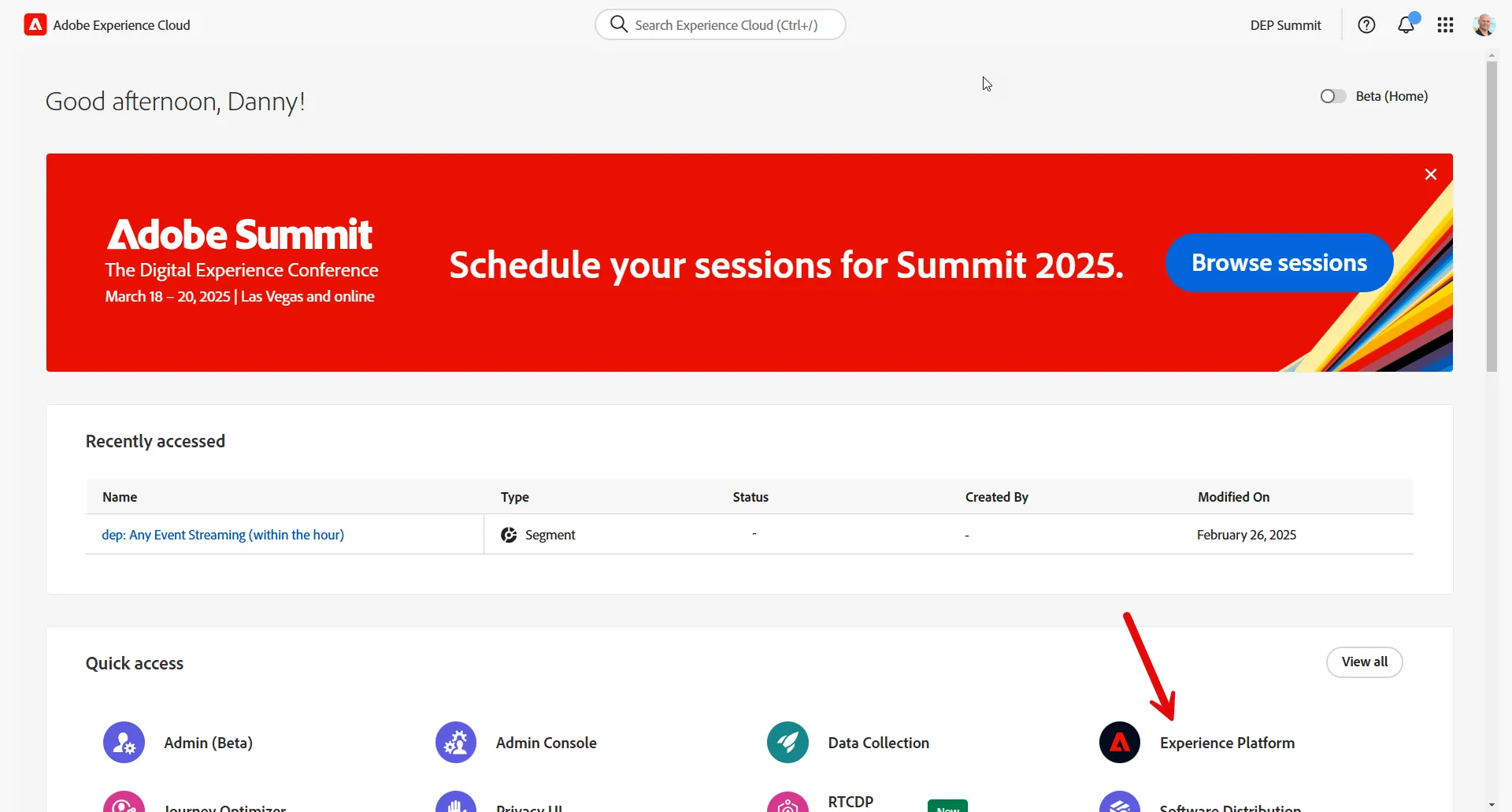The height and width of the screenshot is (812, 1512).
Task: Open the 'dep: Any Event Streaming' segment link
Action: [x=223, y=535]
